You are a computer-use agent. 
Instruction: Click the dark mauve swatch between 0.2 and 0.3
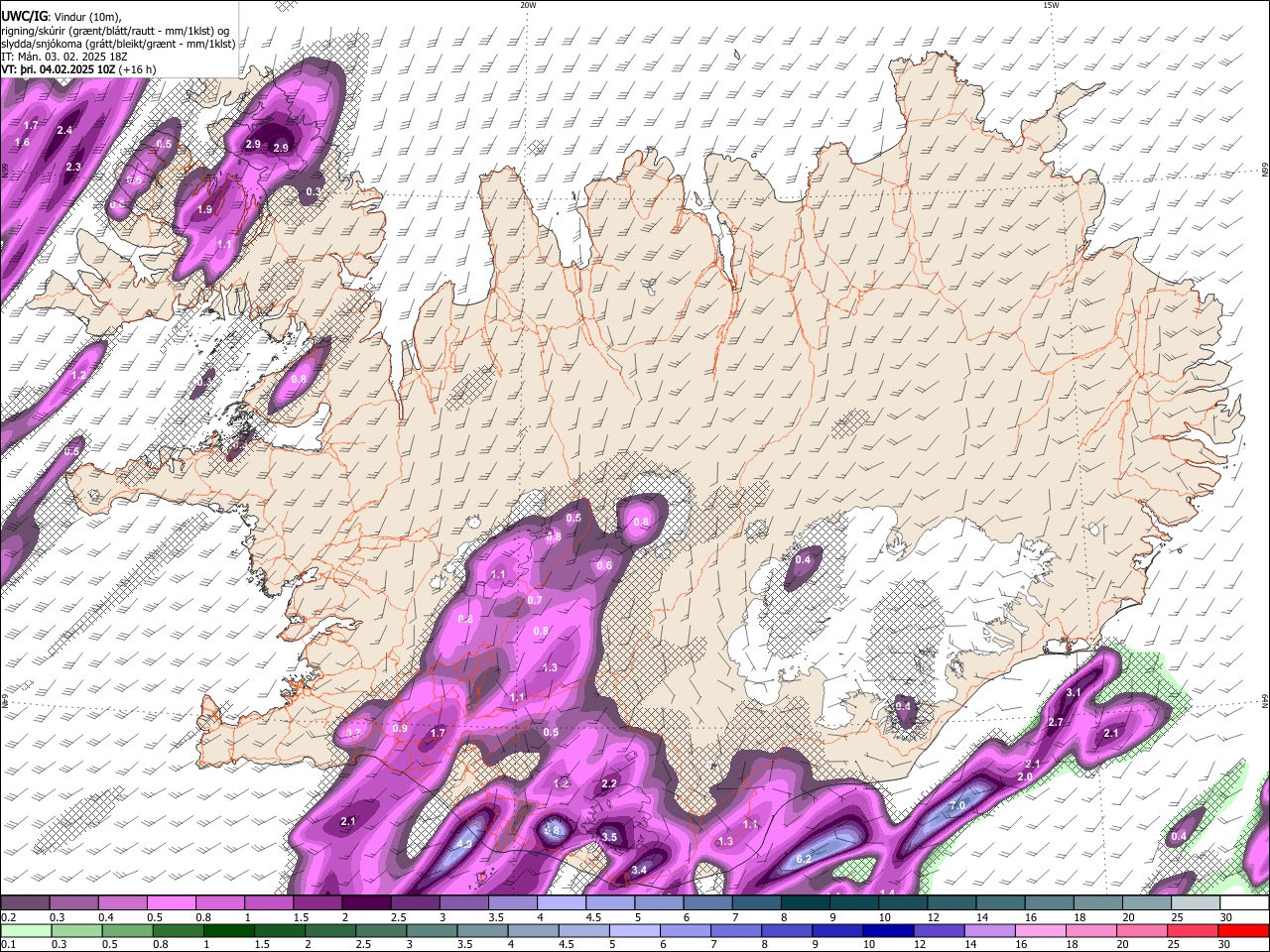click(25, 903)
